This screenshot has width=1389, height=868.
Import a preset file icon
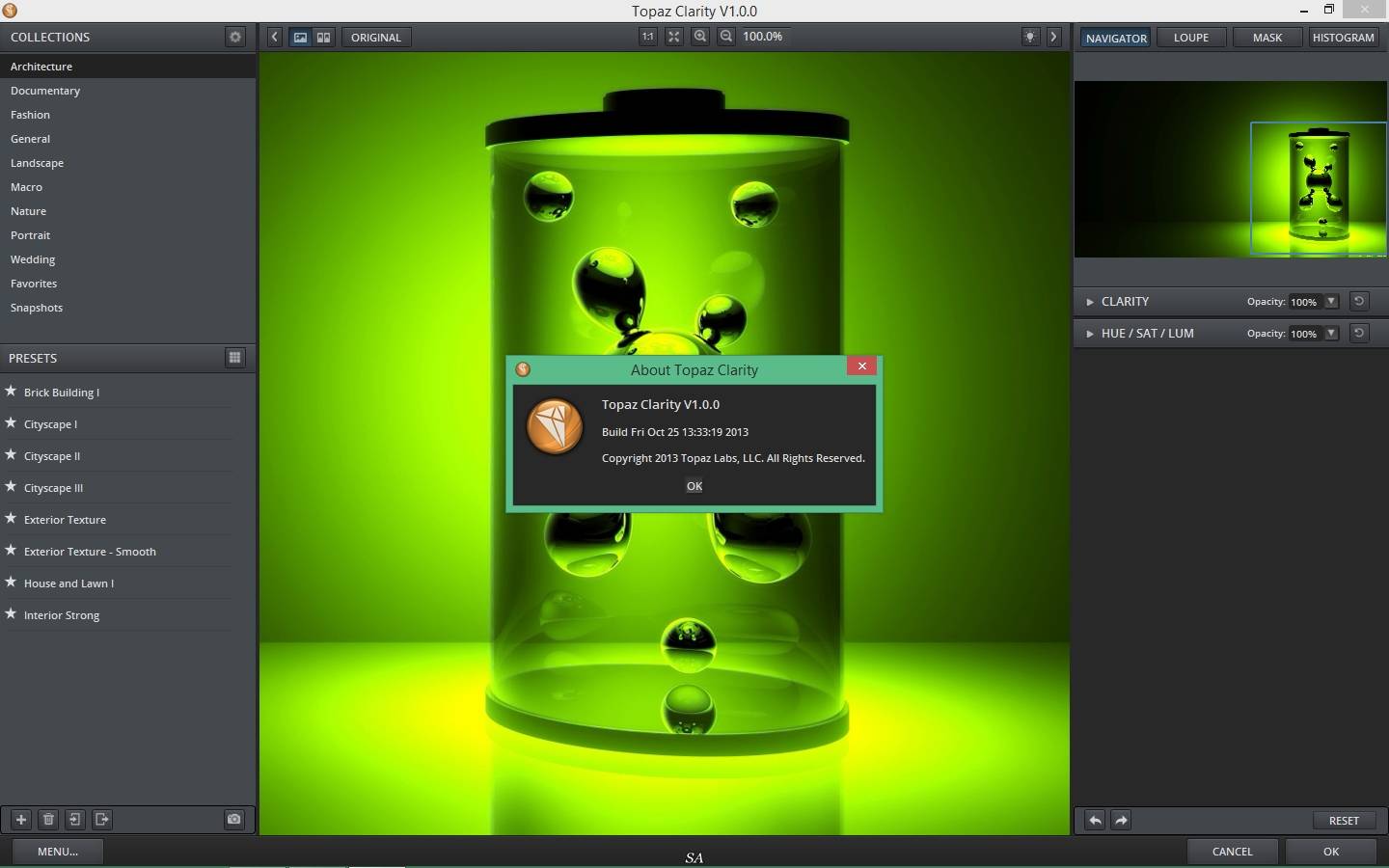[x=75, y=820]
